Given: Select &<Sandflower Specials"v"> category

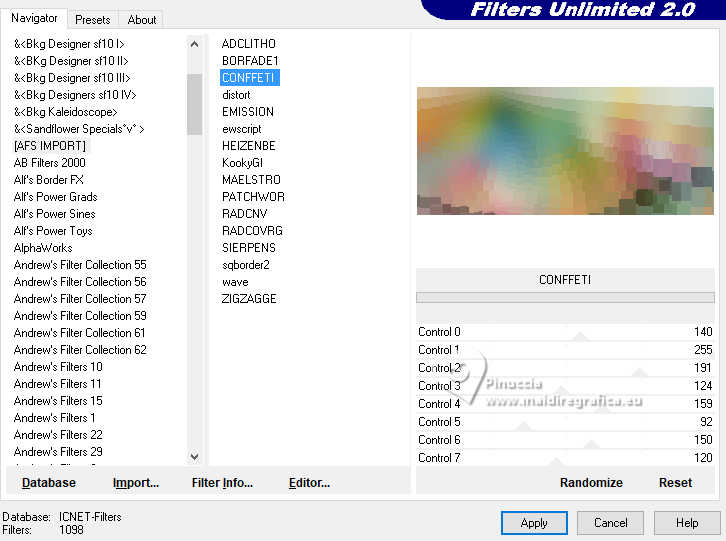Looking at the screenshot, I should pos(79,129).
